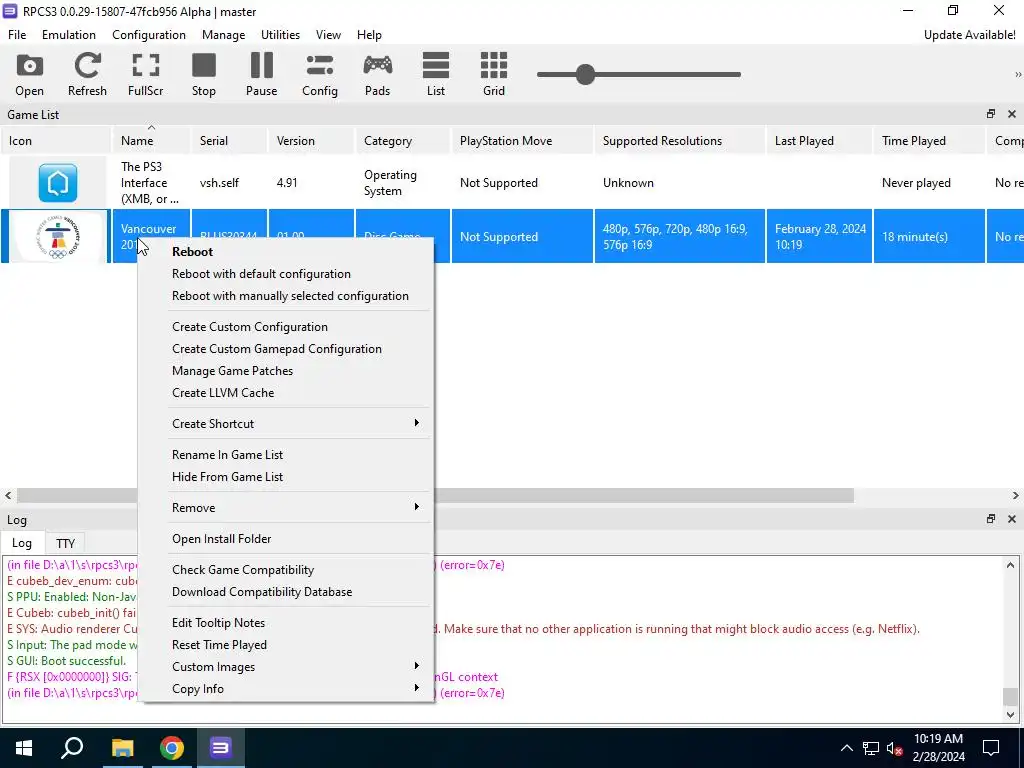Sort by the Time Played column header
1024x768 pixels.
click(929, 140)
